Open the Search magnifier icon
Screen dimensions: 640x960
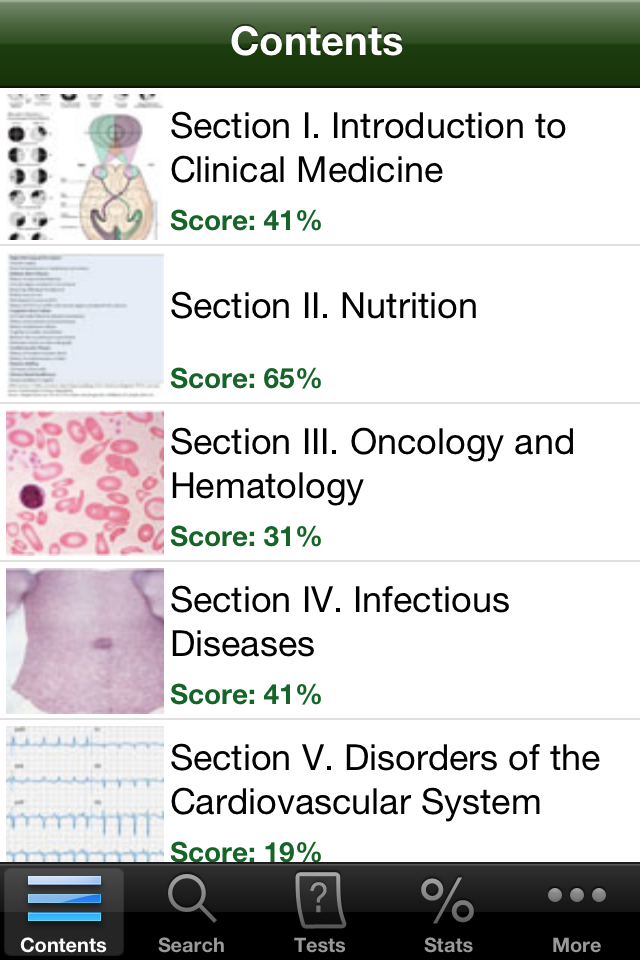pos(191,898)
